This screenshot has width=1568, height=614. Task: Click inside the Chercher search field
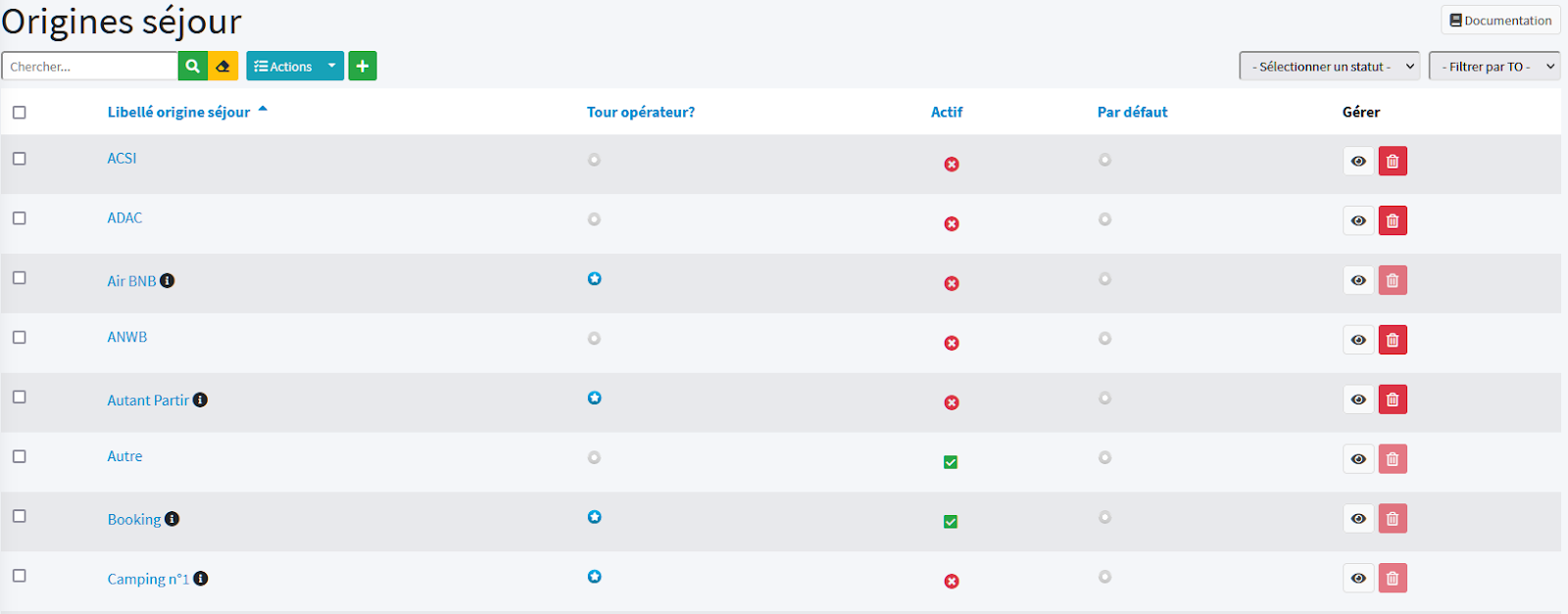[90, 67]
